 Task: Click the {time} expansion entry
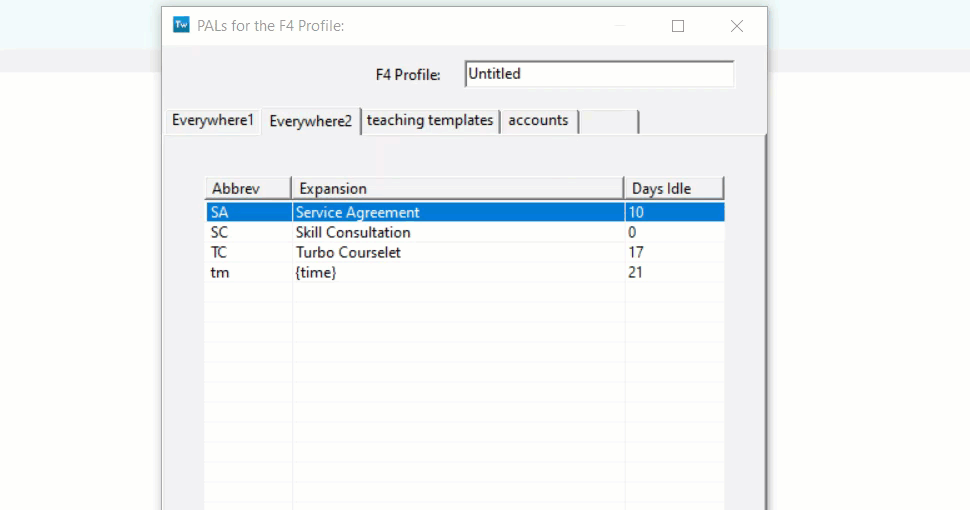[x=316, y=272]
